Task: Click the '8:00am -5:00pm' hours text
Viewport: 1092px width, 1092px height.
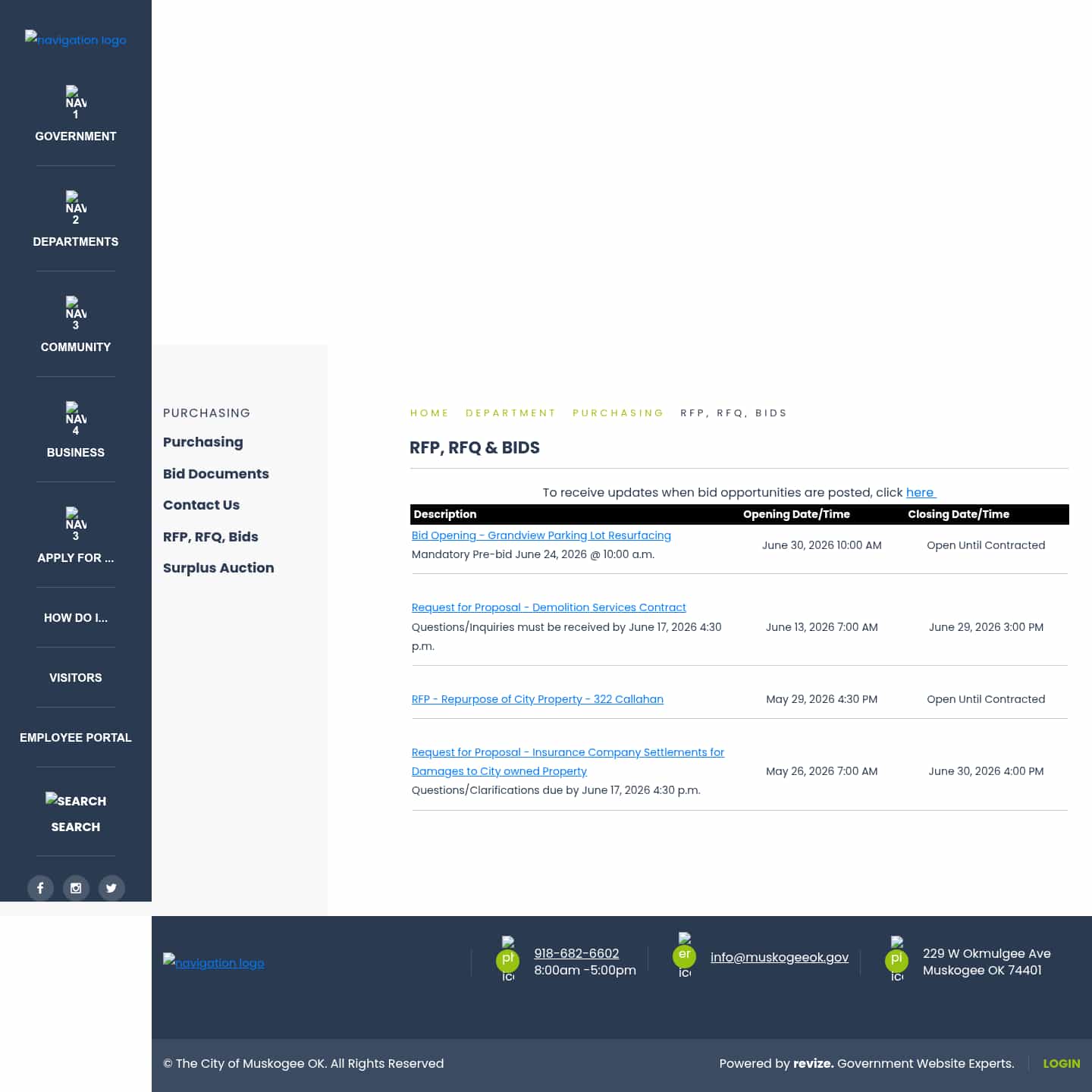Action: [x=585, y=971]
